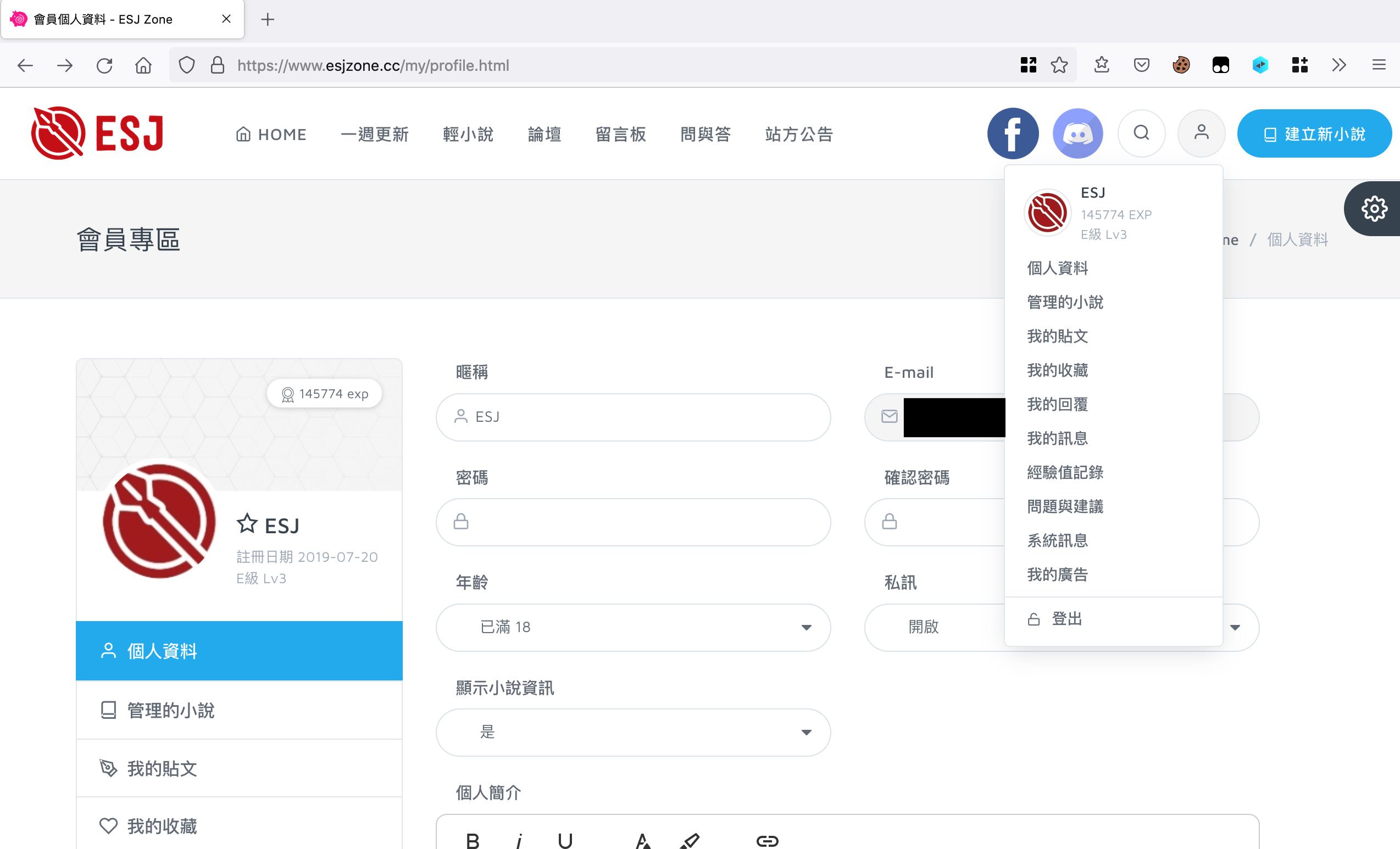This screenshot has height=849, width=1400.
Task: Open 我的訊息 in the dropdown menu
Action: tap(1057, 438)
